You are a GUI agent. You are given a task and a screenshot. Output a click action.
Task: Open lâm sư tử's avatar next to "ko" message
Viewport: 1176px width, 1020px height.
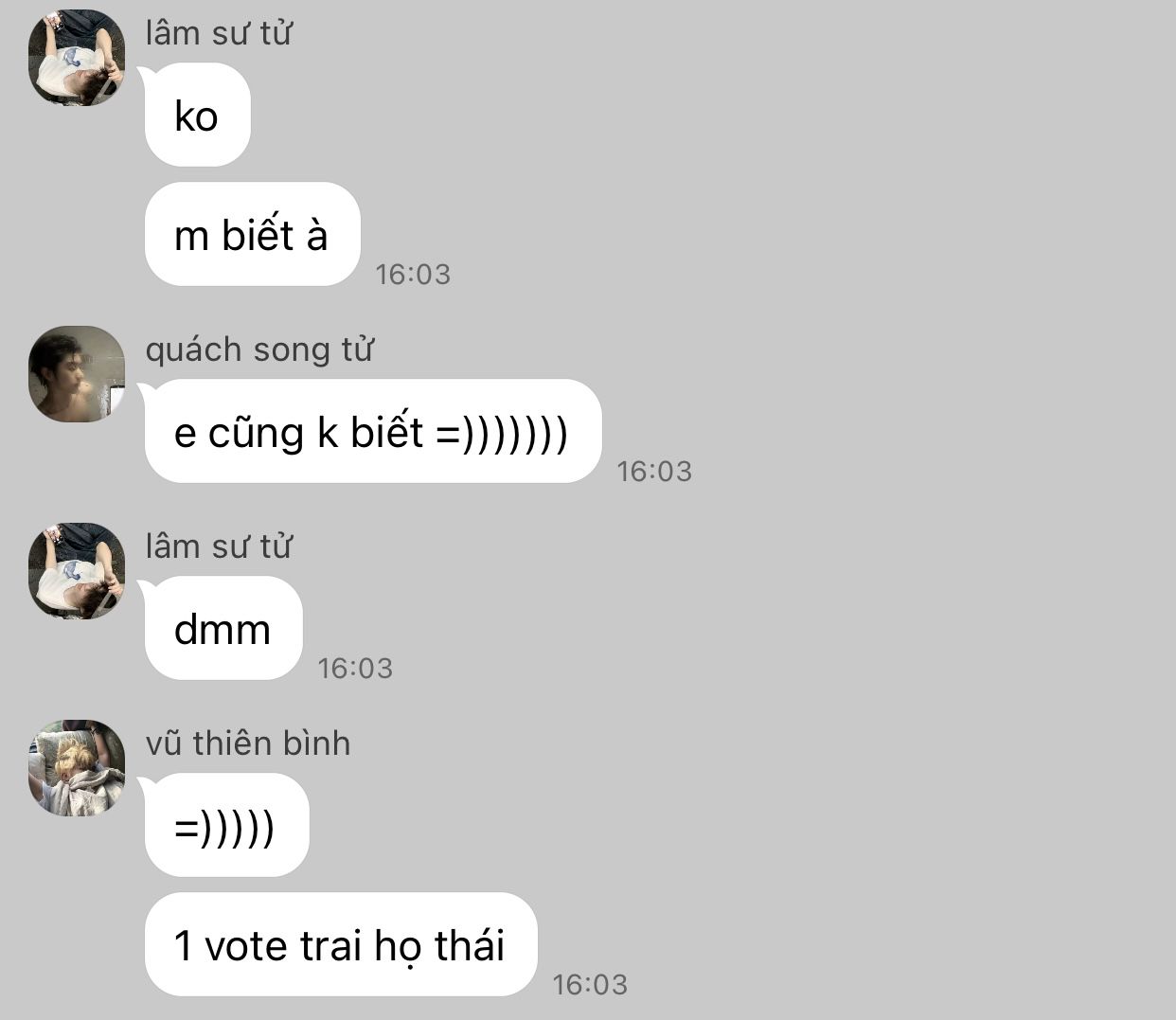77,58
